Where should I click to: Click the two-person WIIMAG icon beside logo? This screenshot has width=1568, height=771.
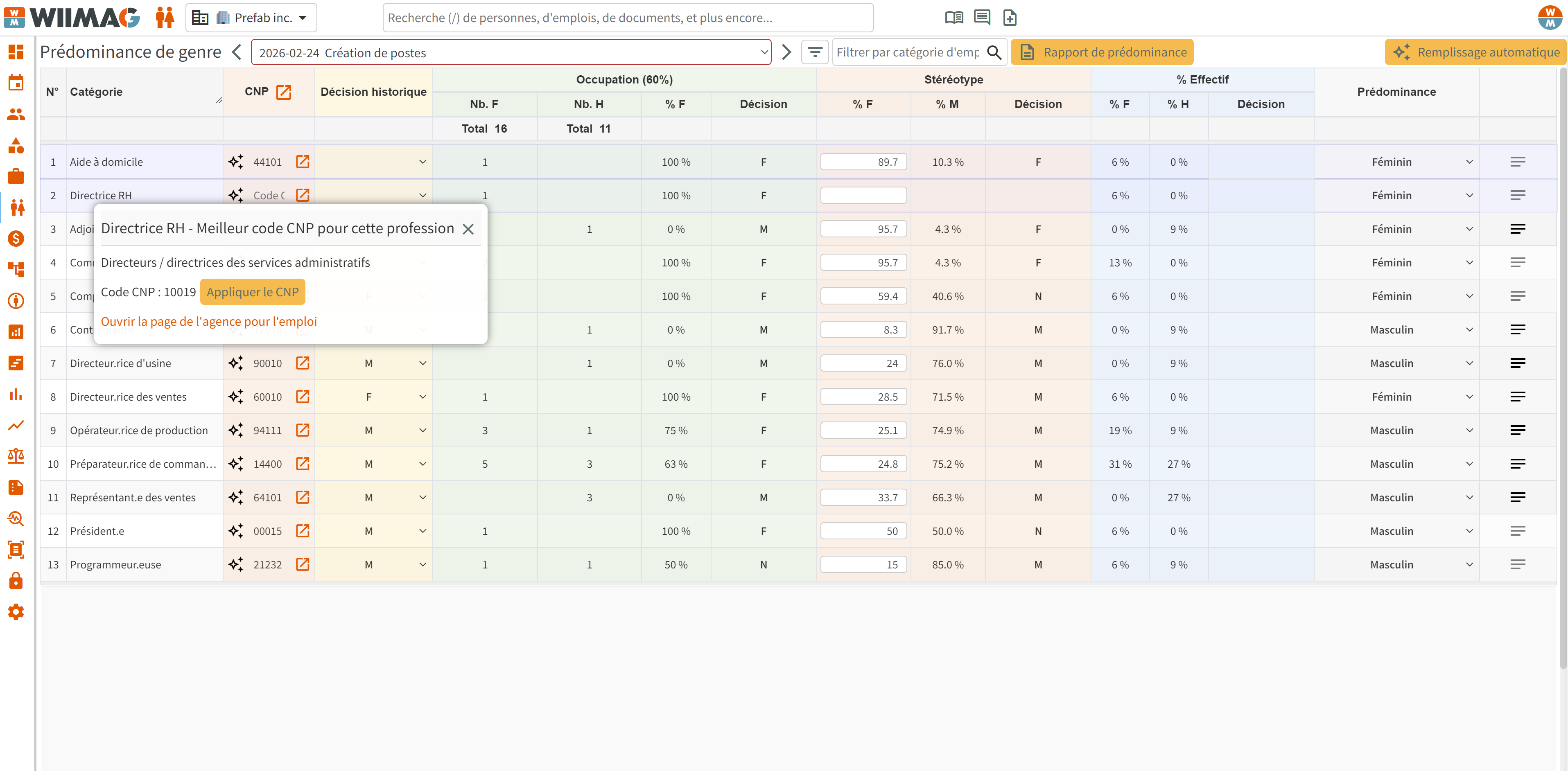tap(164, 18)
